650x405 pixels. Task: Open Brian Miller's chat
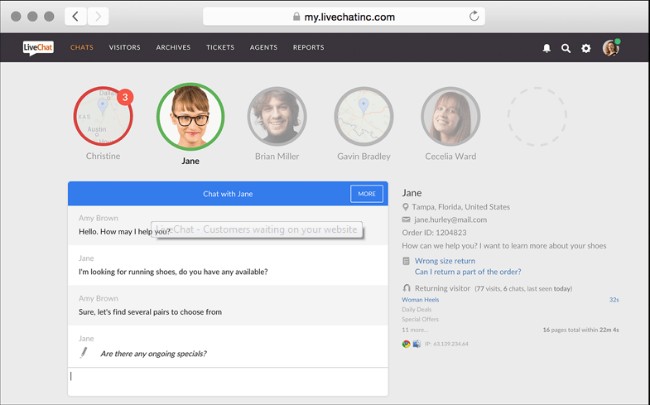[x=277, y=116]
